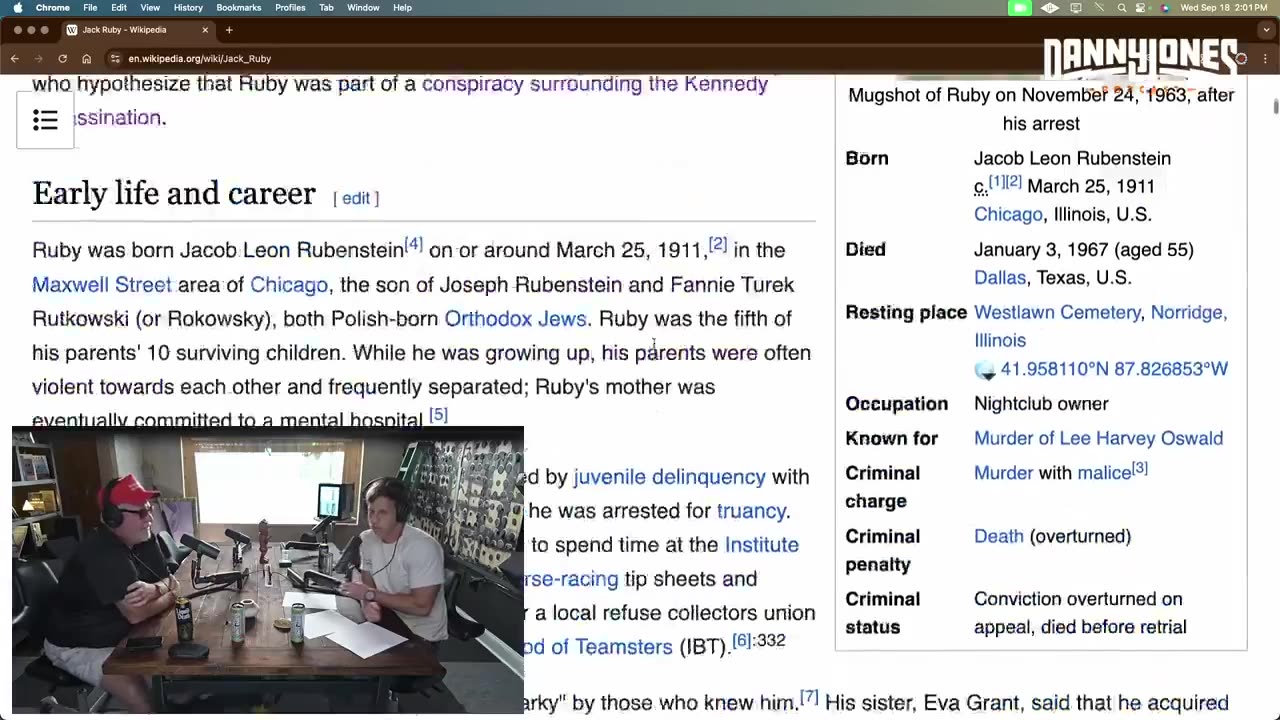Open the File menu
The height and width of the screenshot is (720, 1280).
click(90, 7)
